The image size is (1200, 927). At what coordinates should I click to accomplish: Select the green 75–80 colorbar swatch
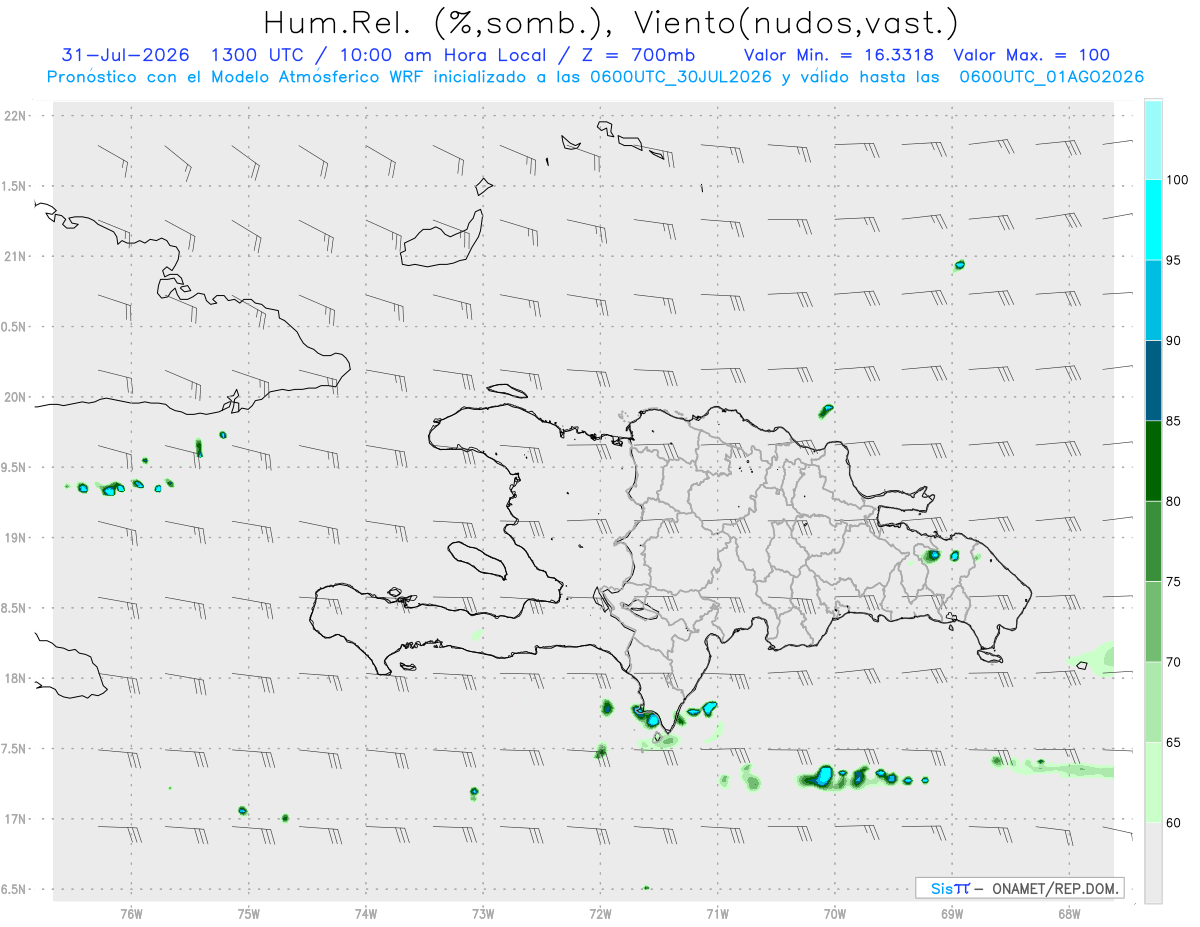tap(1152, 541)
